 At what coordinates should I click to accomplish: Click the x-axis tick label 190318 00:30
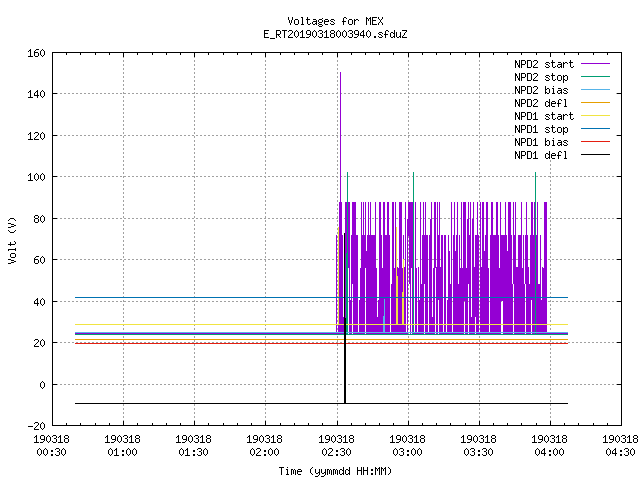[51, 446]
